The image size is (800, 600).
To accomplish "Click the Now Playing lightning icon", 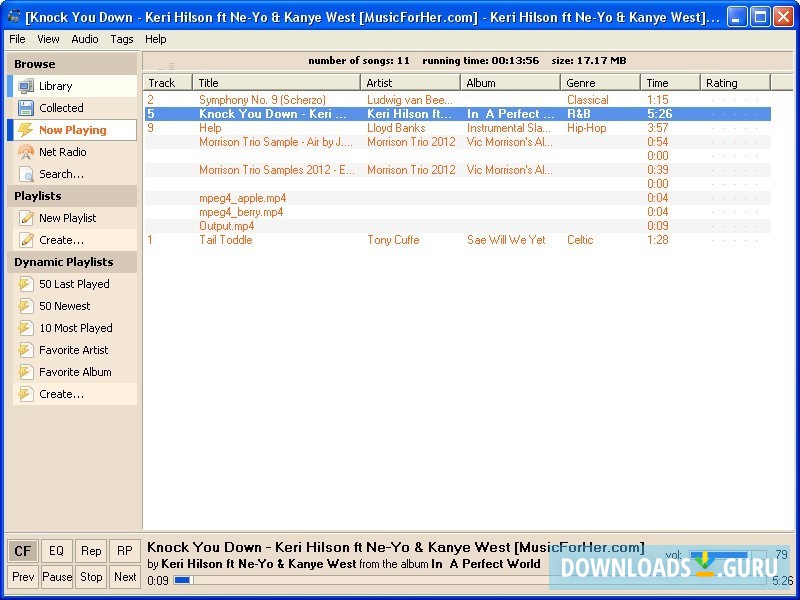I will pyautogui.click(x=26, y=130).
